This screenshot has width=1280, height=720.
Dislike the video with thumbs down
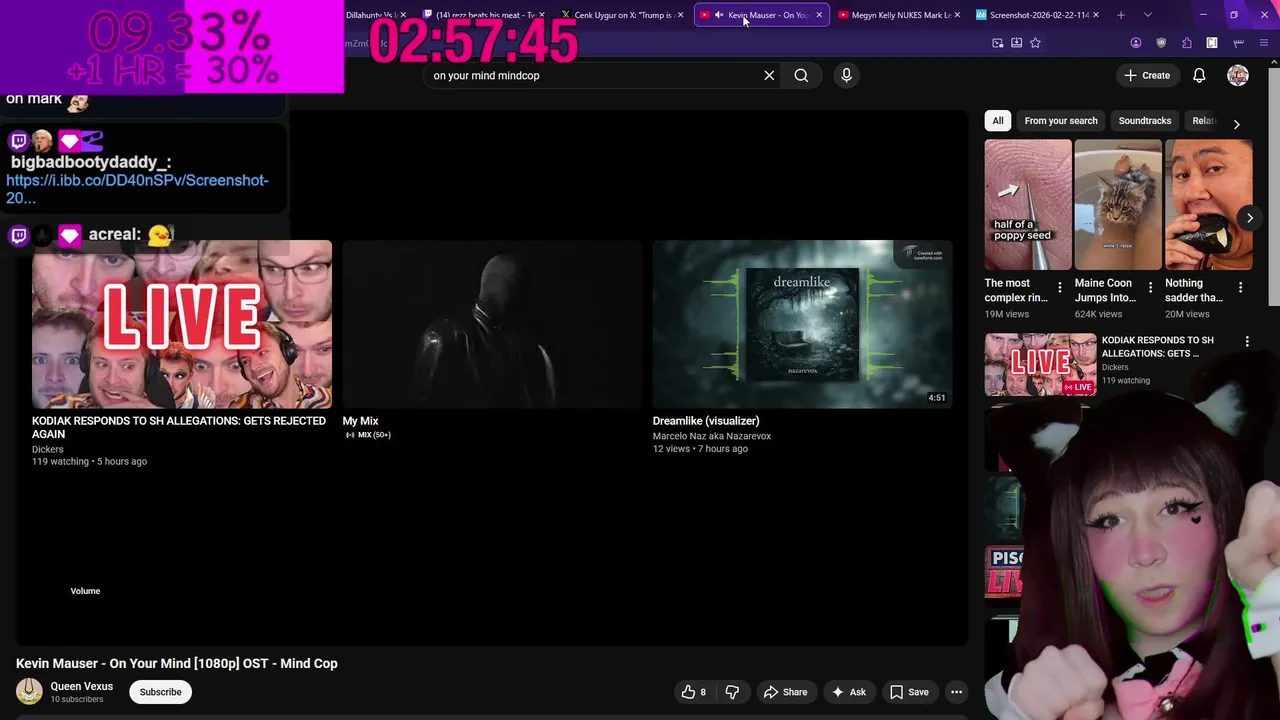pos(732,692)
